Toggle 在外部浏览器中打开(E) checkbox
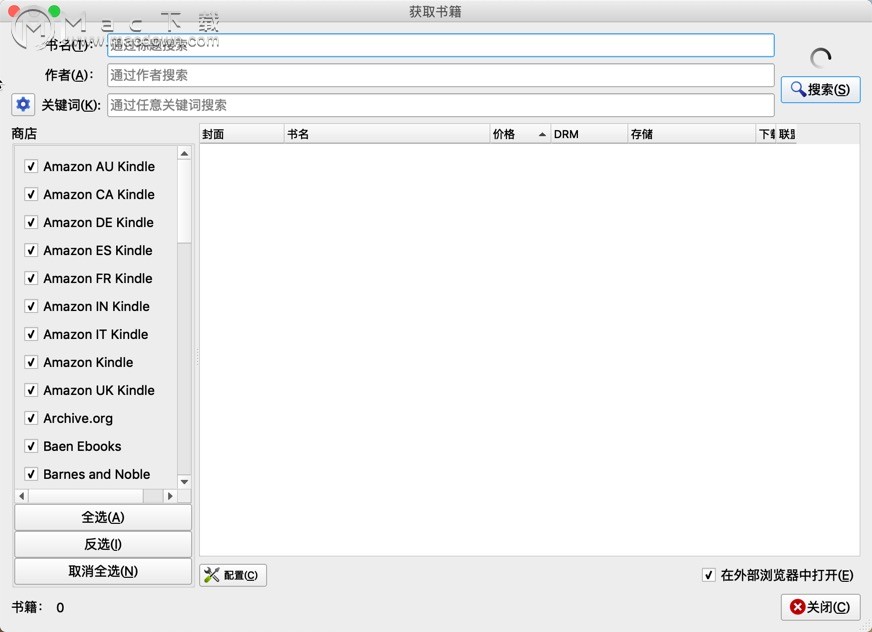Screen dimensions: 872x632 708,575
